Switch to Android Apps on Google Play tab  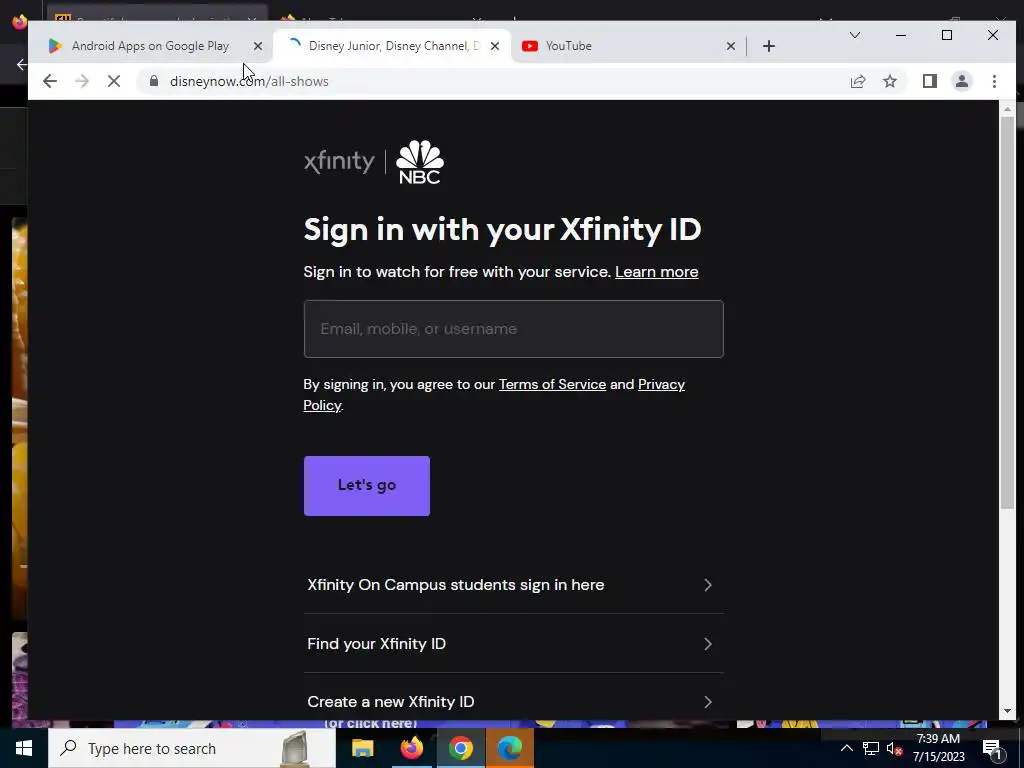pyautogui.click(x=150, y=46)
